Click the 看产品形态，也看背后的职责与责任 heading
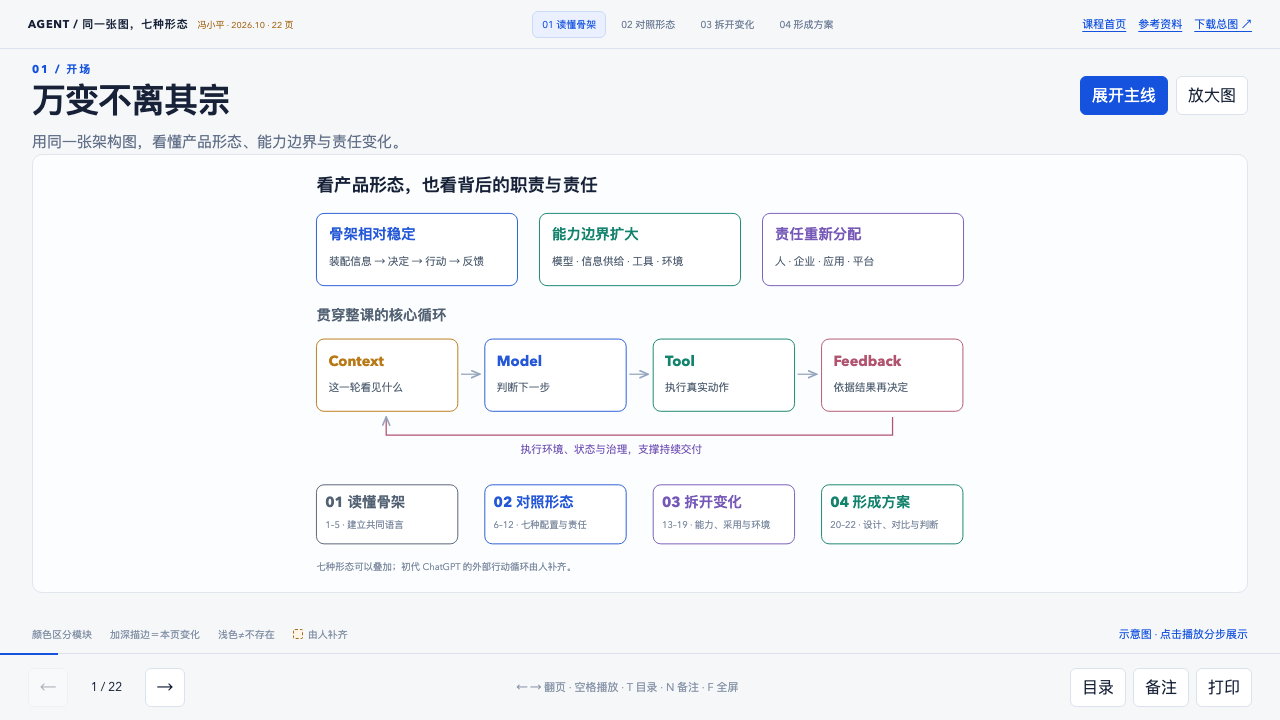This screenshot has height=720, width=1280. click(457, 185)
